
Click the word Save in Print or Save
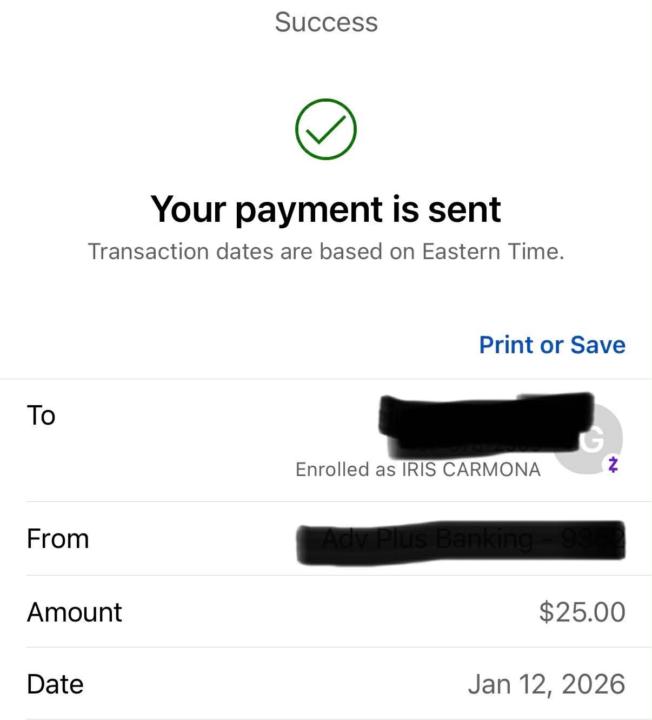(598, 345)
